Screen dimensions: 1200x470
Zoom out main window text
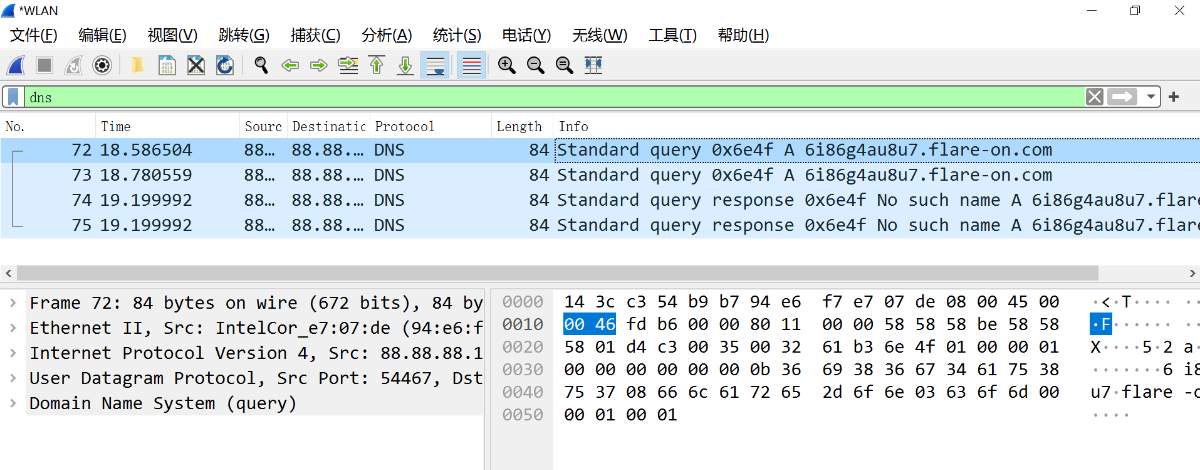click(536, 66)
